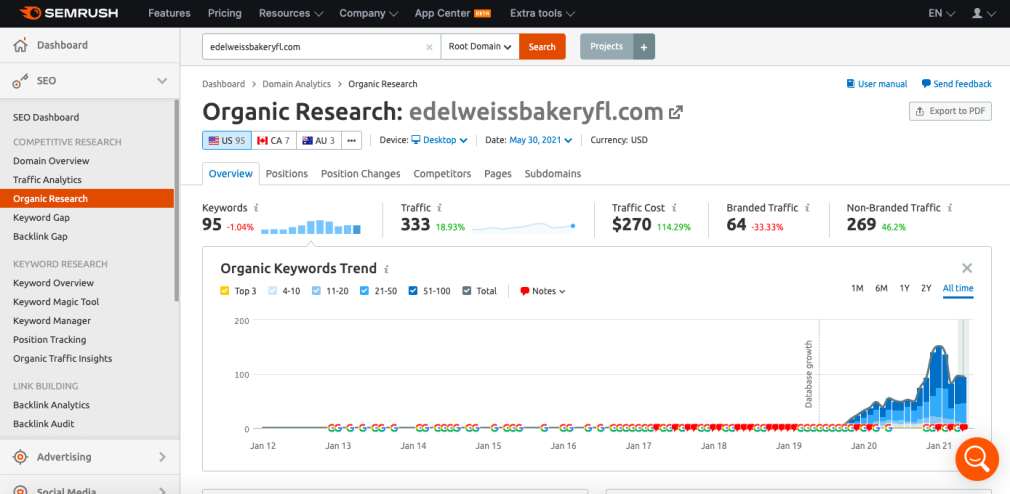Open the Date May 30, 2021 dropdown
The image size is (1010, 494).
click(x=541, y=140)
